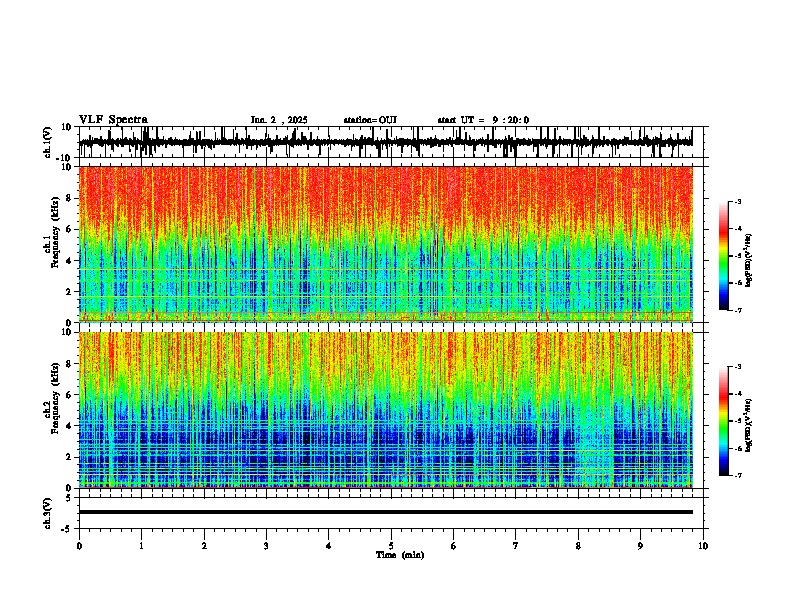Click the ch.1 voltage waveform strip
This screenshot has width=792, height=612.
pos(385,142)
